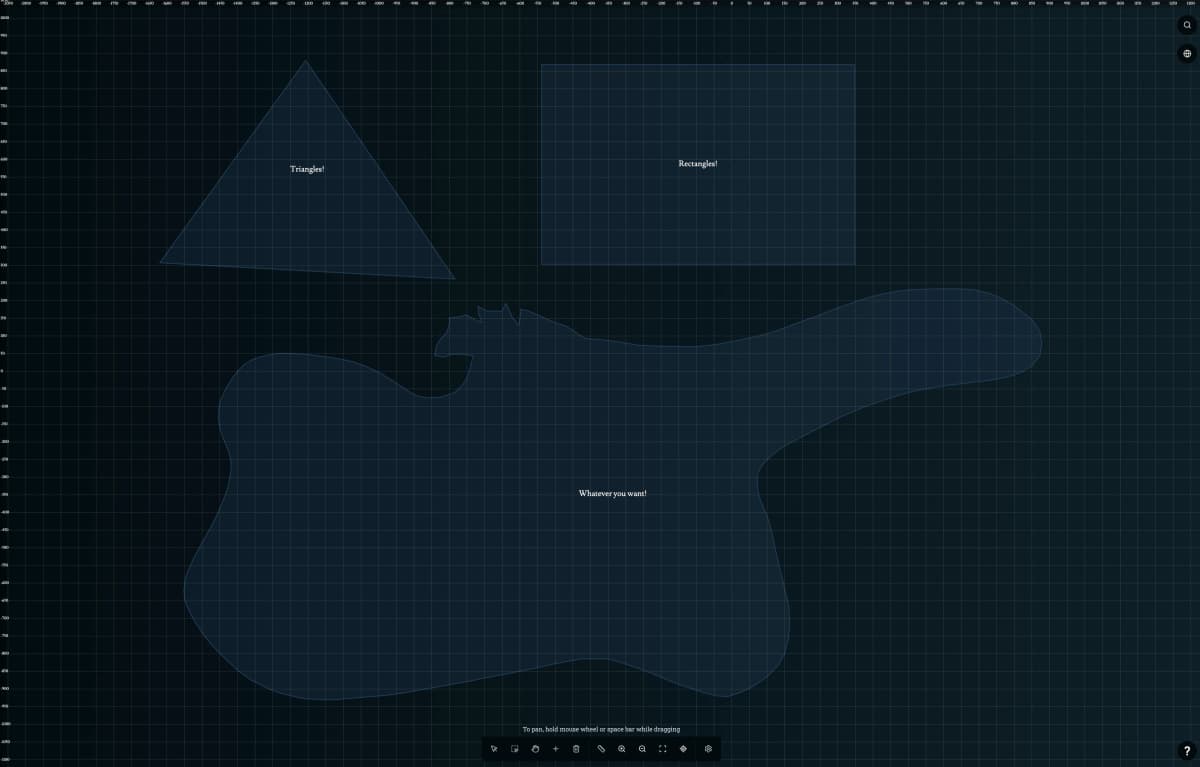1200x767 pixels.
Task: Open help with question mark button
Action: 1187,751
